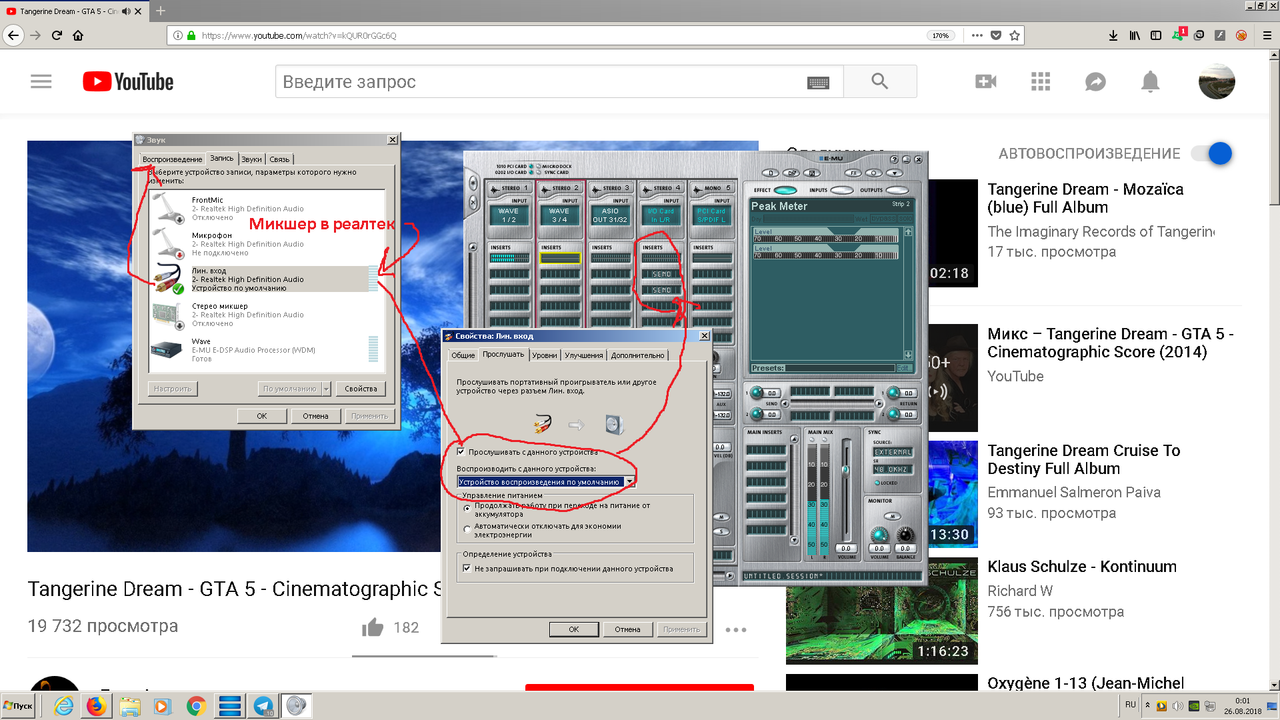Click the Свойства button in Звук window
The height and width of the screenshot is (720, 1280).
pos(360,388)
